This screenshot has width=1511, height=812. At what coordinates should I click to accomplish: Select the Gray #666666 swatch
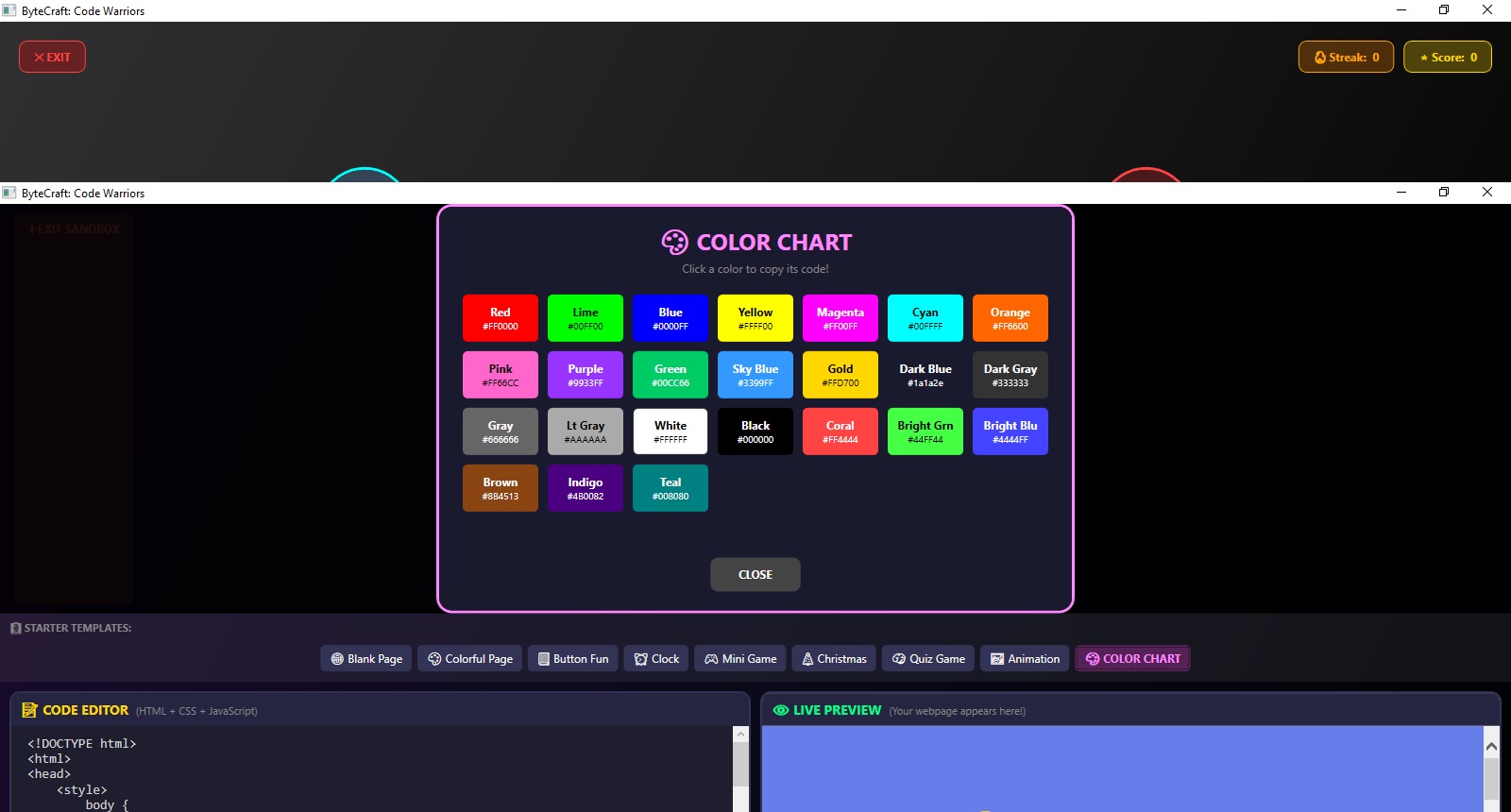(x=501, y=431)
